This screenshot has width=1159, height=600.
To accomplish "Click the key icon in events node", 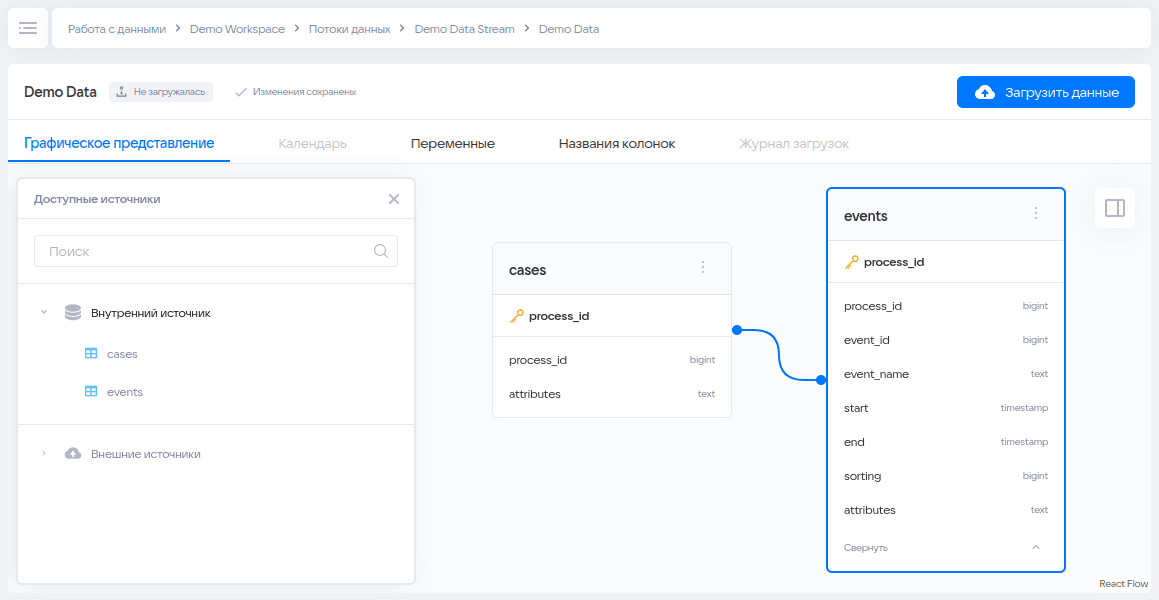I will tap(852, 262).
